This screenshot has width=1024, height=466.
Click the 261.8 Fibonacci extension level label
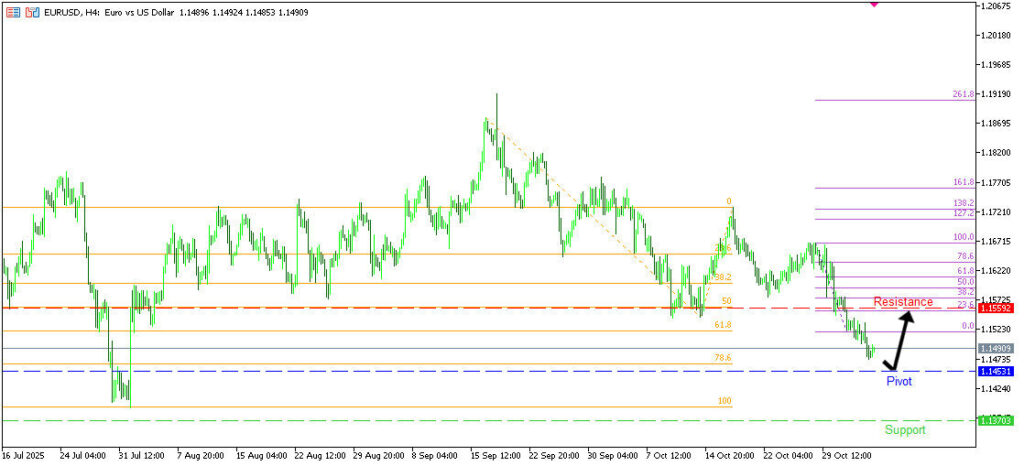pyautogui.click(x=962, y=95)
